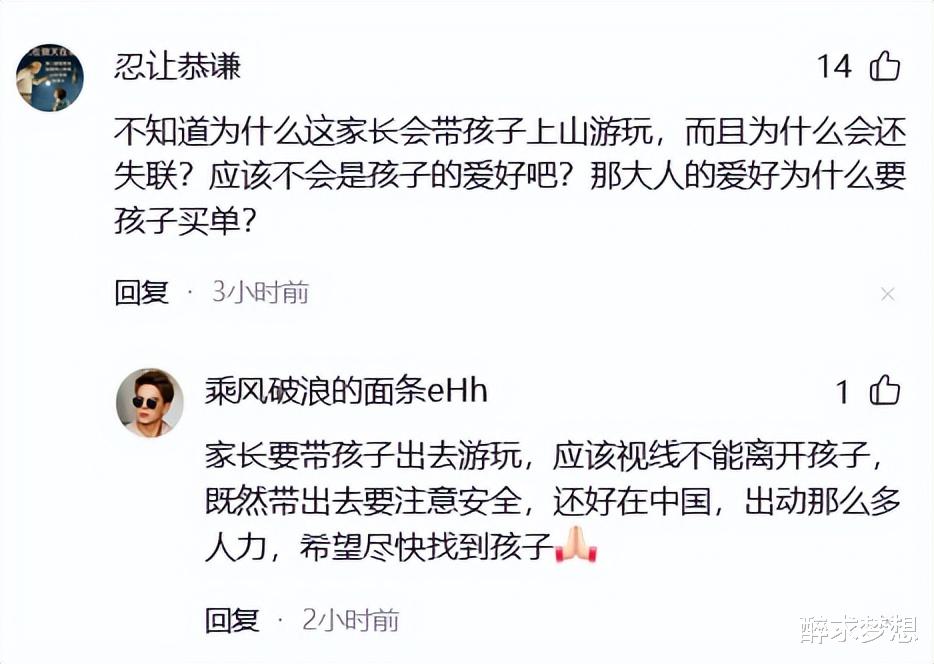
Task: Reply to the second comment via 回复
Action: pos(232,620)
